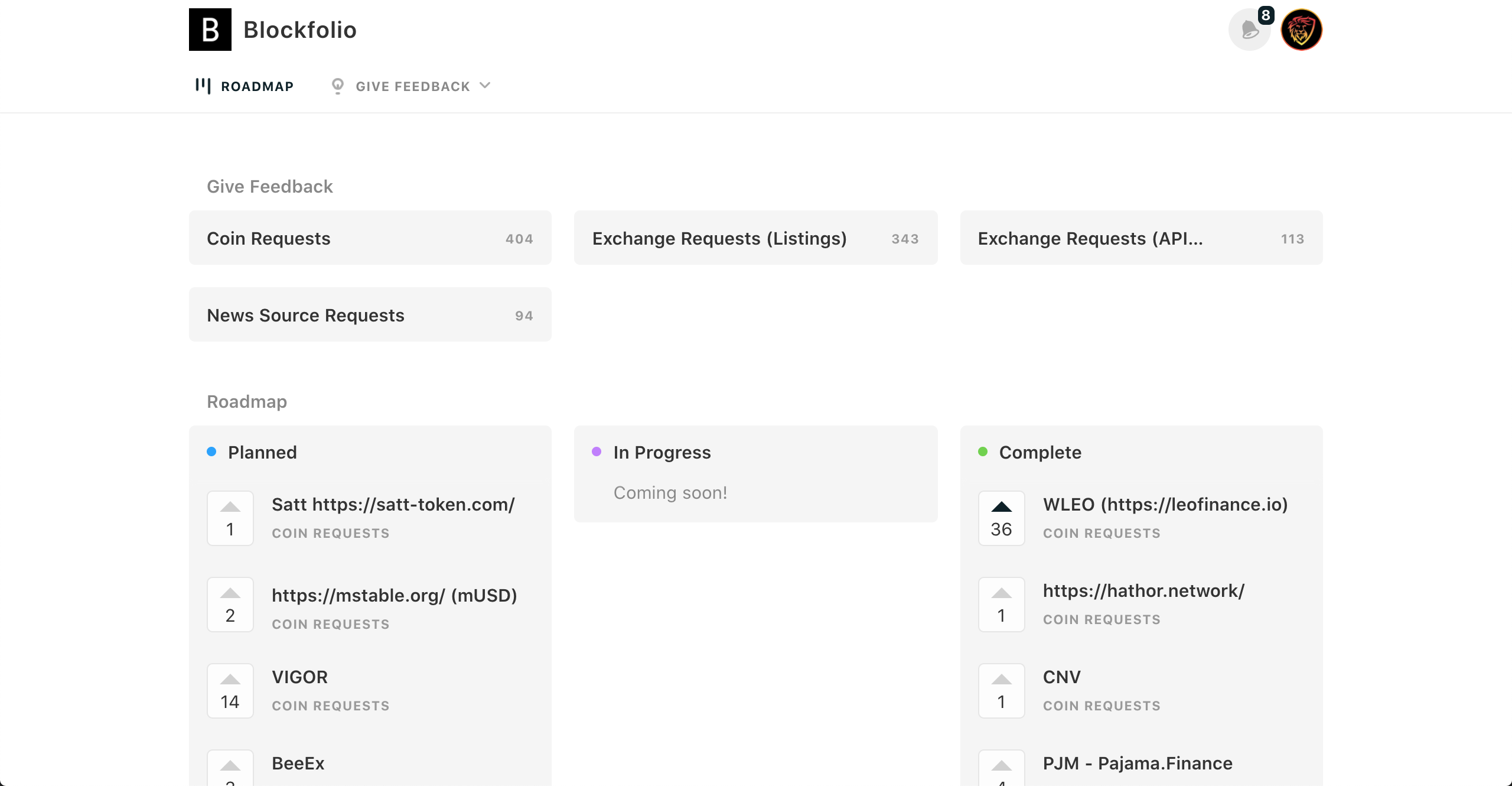Screen dimensions: 1512x786
Task: Open the PJM - Pajama.Finance post
Action: tap(1138, 764)
